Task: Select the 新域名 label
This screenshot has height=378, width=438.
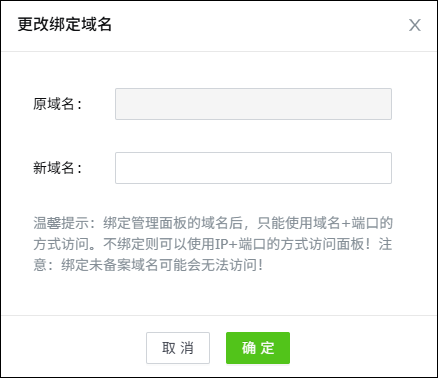Action: [57, 168]
